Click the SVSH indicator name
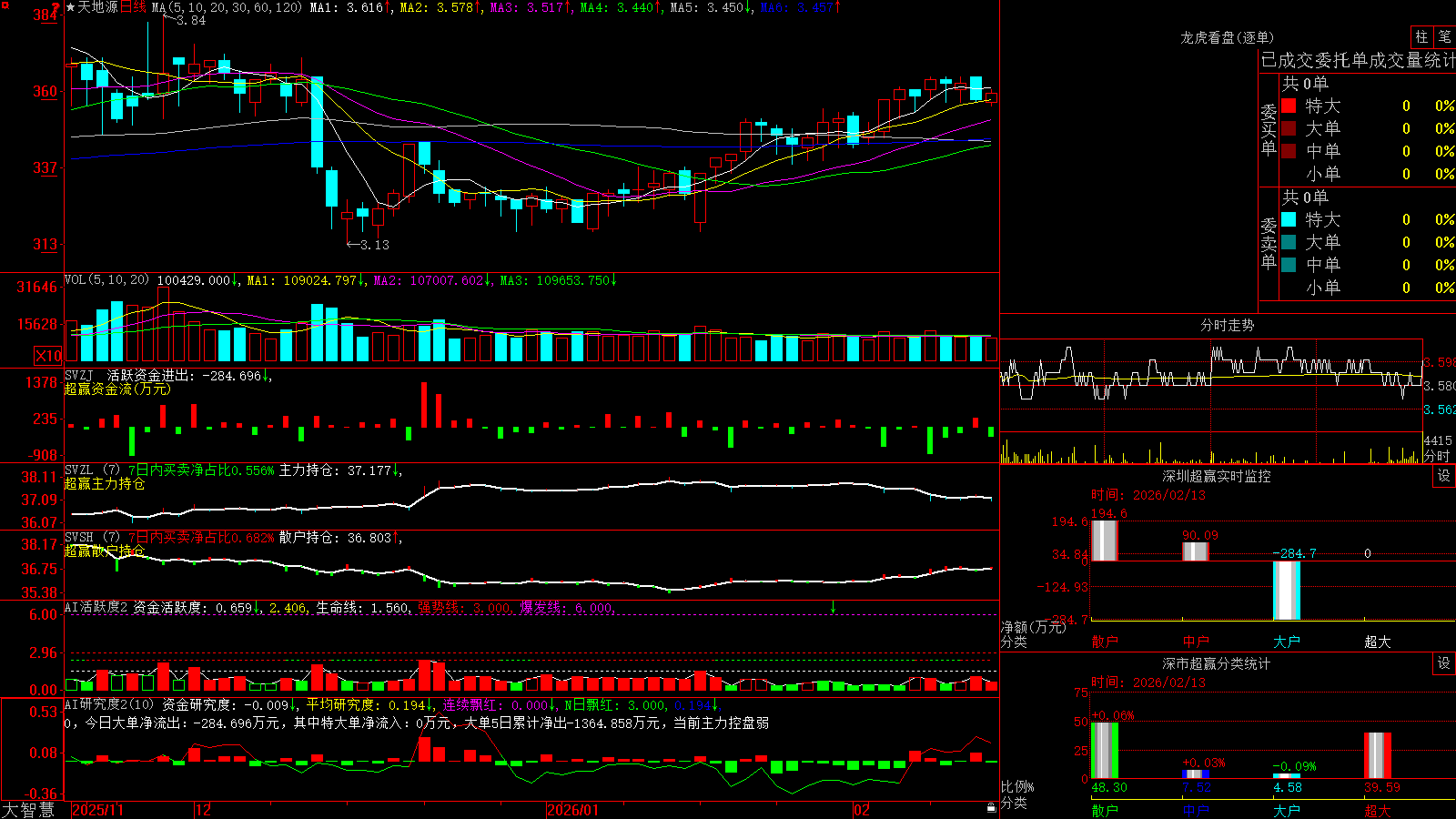Image resolution: width=1456 pixels, height=819 pixels. [79, 537]
